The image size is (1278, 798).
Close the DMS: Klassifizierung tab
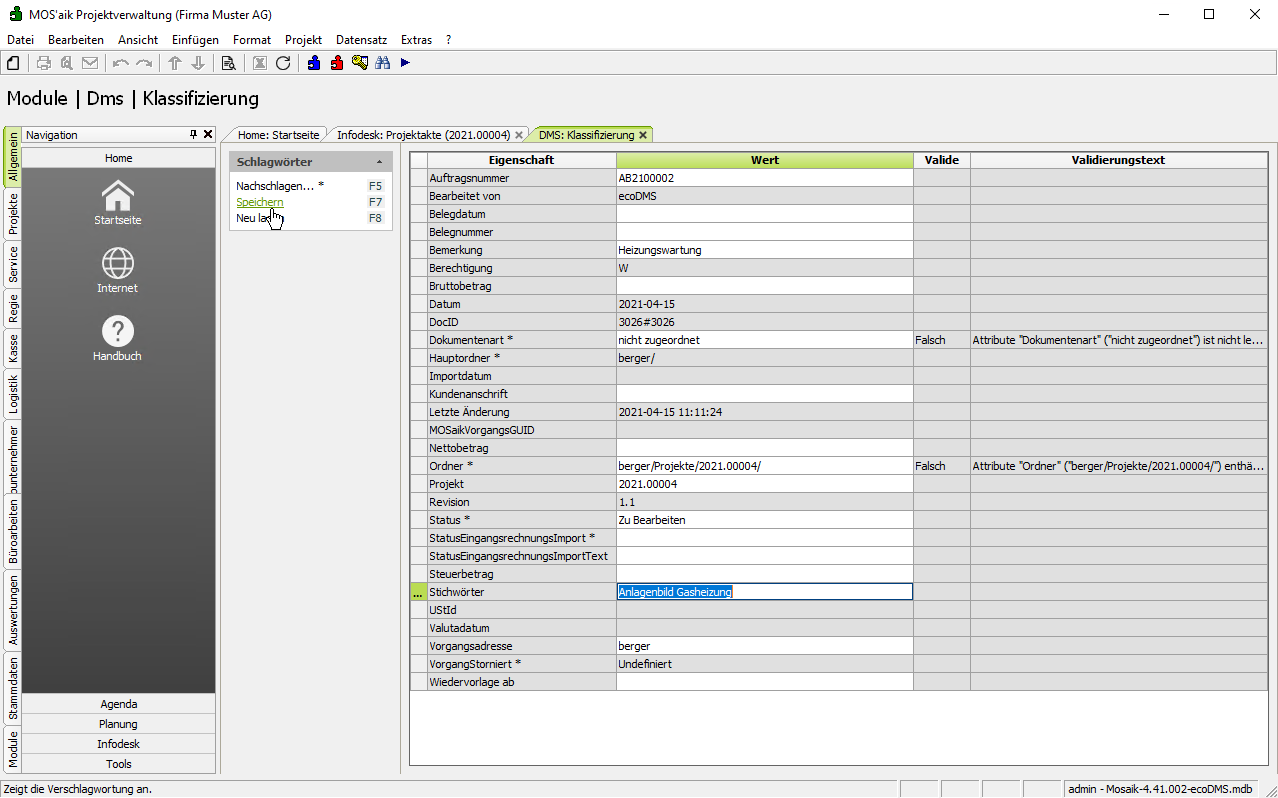point(643,135)
